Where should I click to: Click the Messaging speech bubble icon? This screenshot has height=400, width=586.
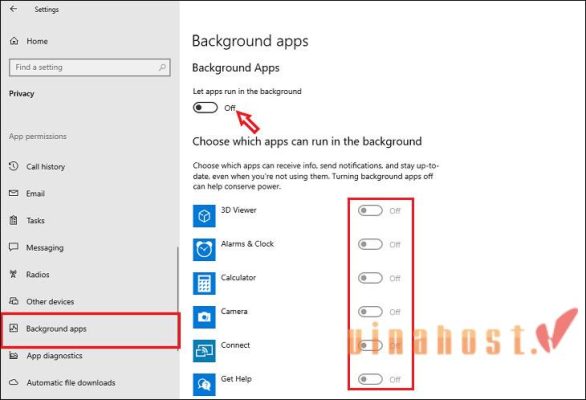(13, 247)
